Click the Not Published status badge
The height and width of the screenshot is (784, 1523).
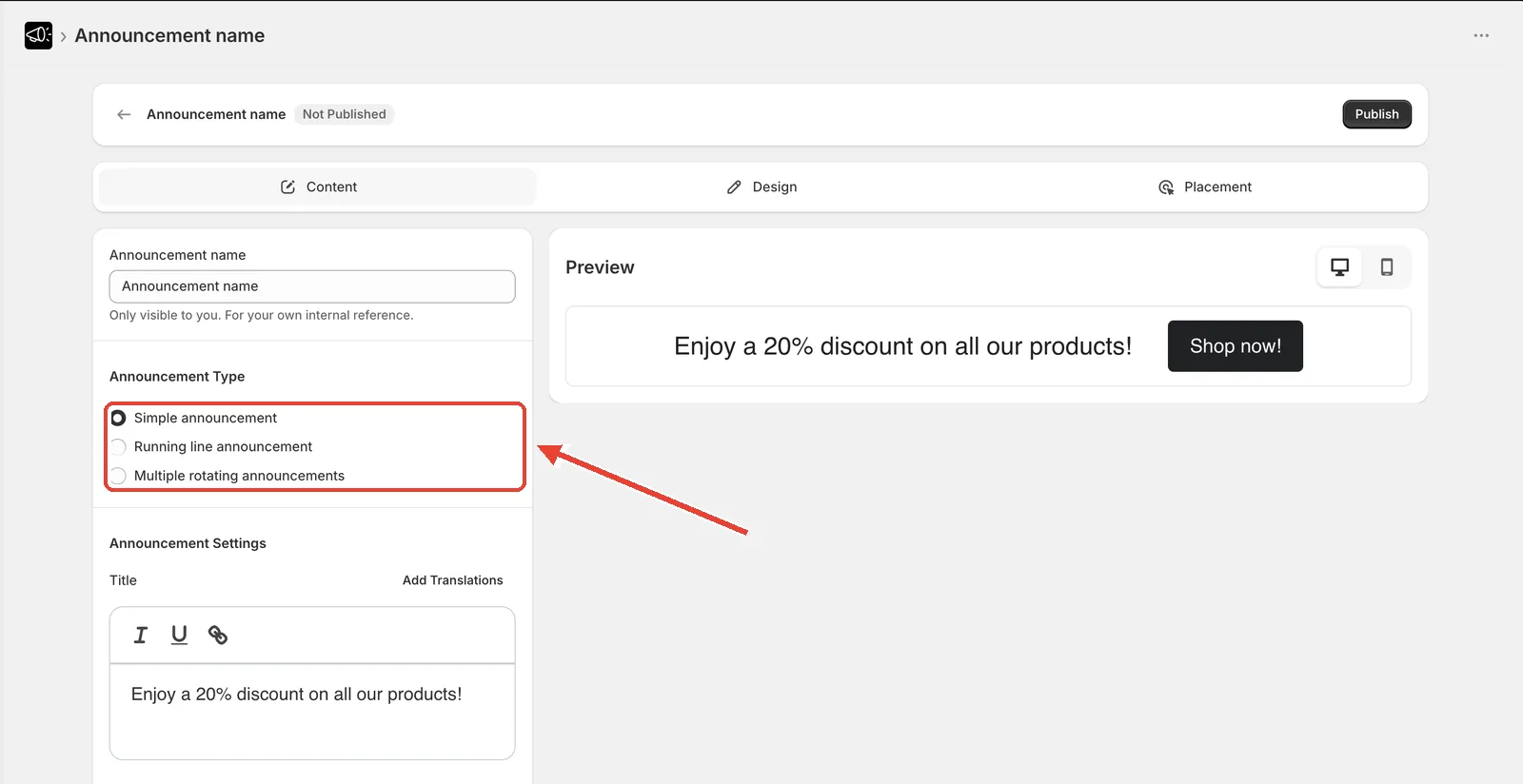pos(345,114)
